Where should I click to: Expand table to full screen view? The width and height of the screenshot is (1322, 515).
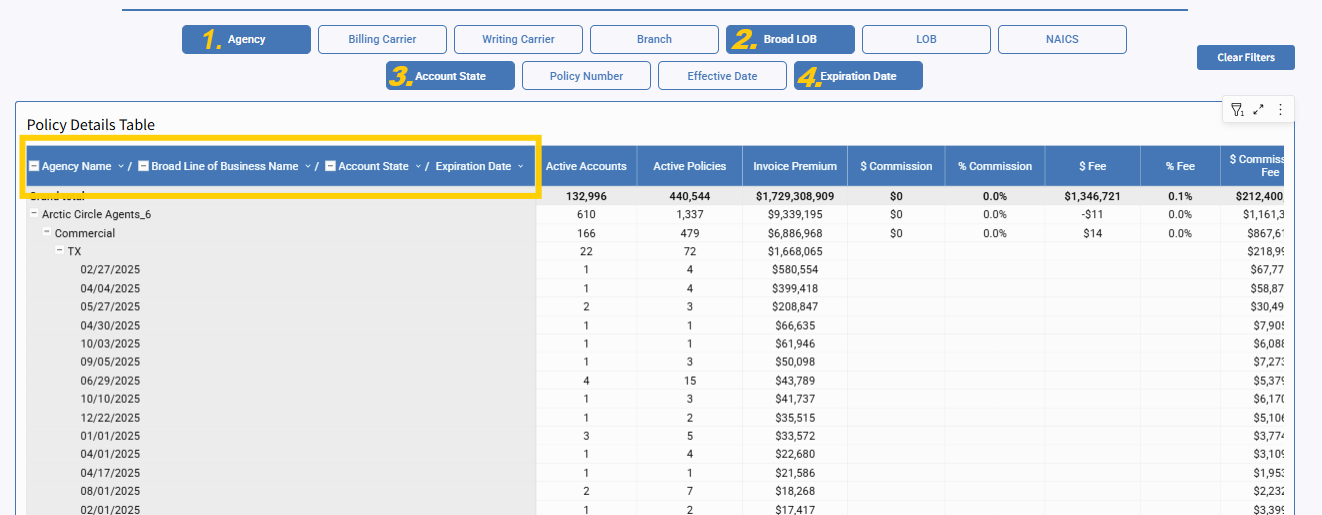(x=1259, y=110)
